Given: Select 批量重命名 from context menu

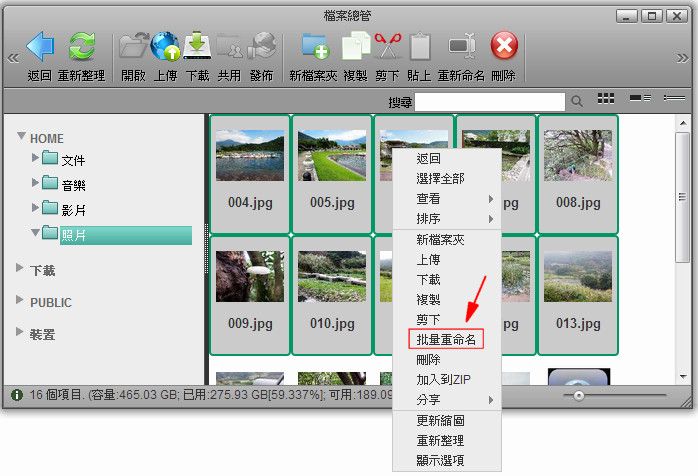Looking at the screenshot, I should (448, 340).
